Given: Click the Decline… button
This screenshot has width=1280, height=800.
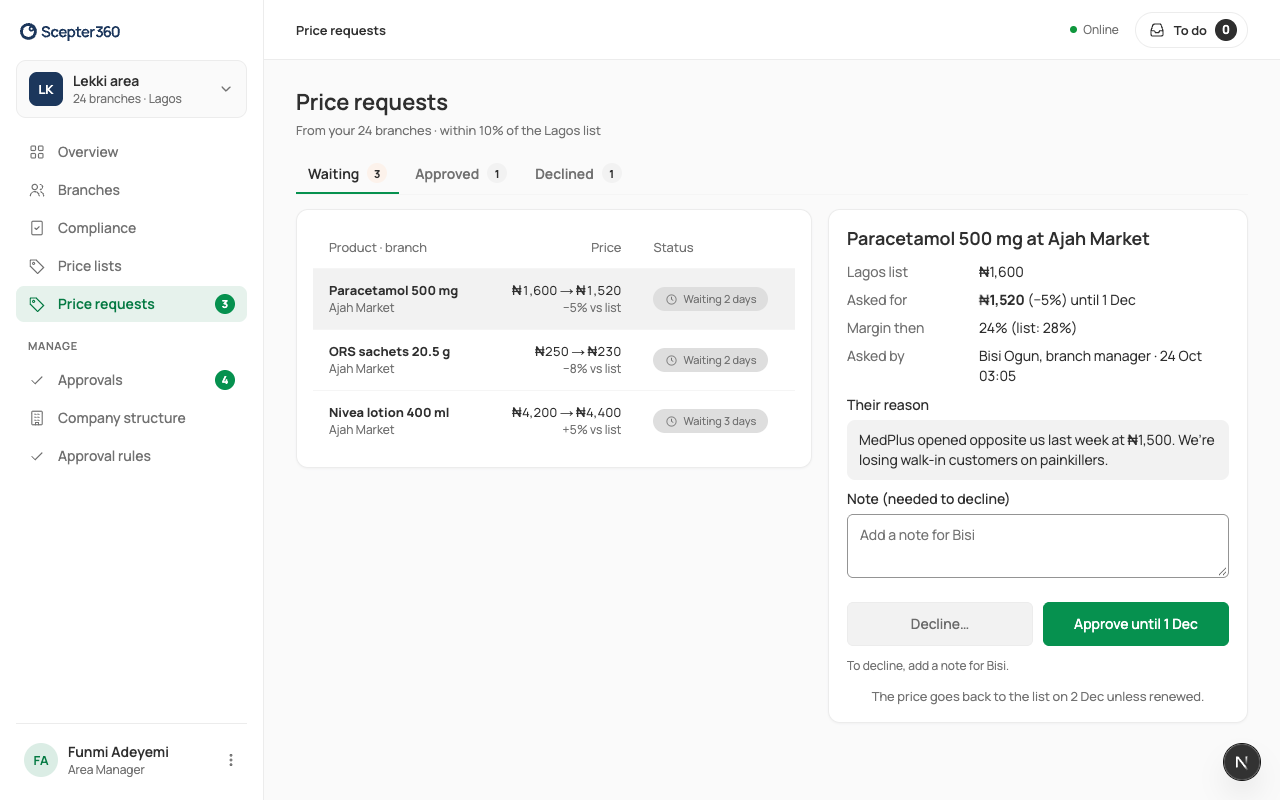Looking at the screenshot, I should (x=940, y=624).
